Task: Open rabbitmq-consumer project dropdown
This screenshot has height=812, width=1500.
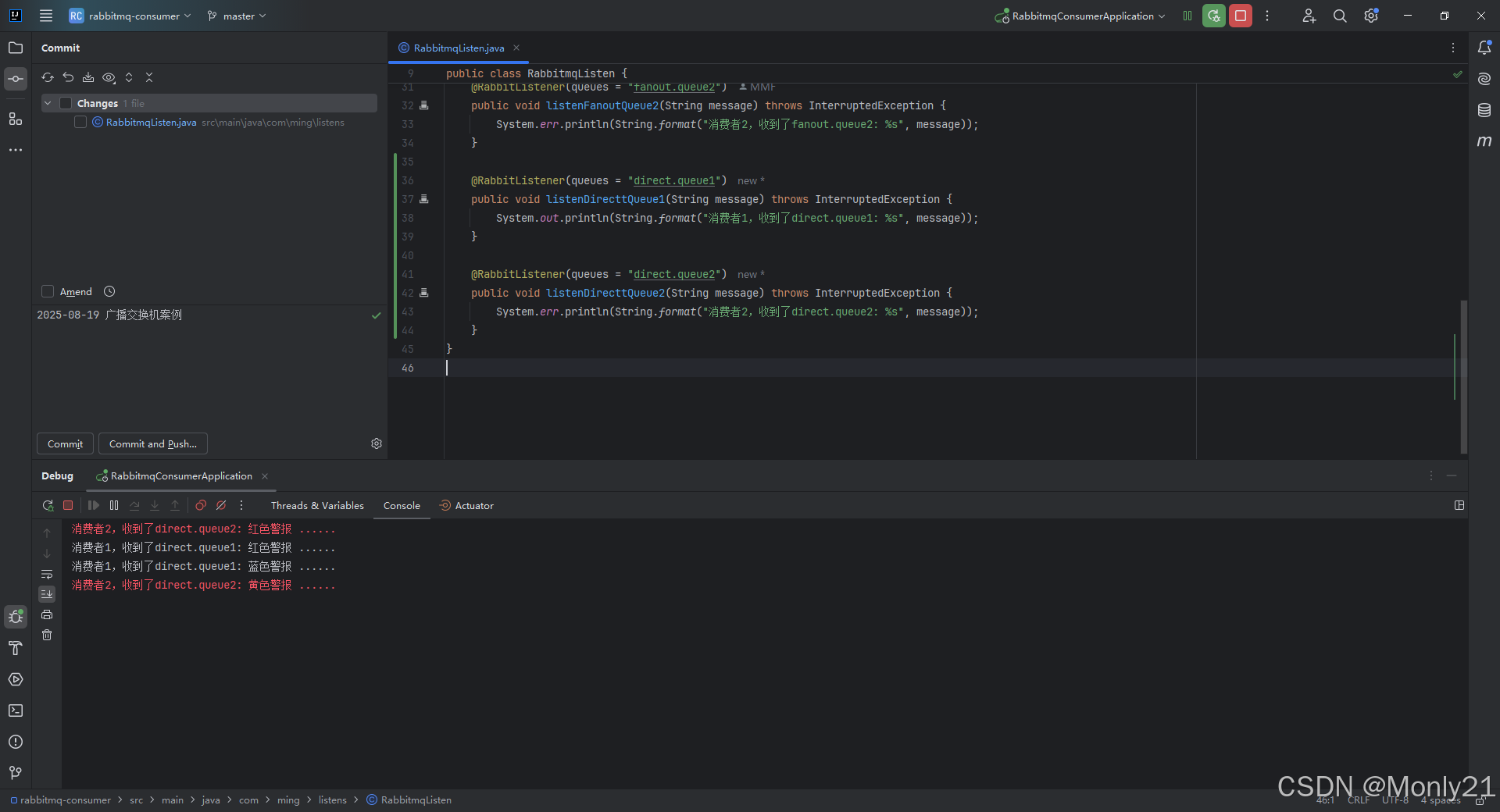Action: click(x=130, y=16)
